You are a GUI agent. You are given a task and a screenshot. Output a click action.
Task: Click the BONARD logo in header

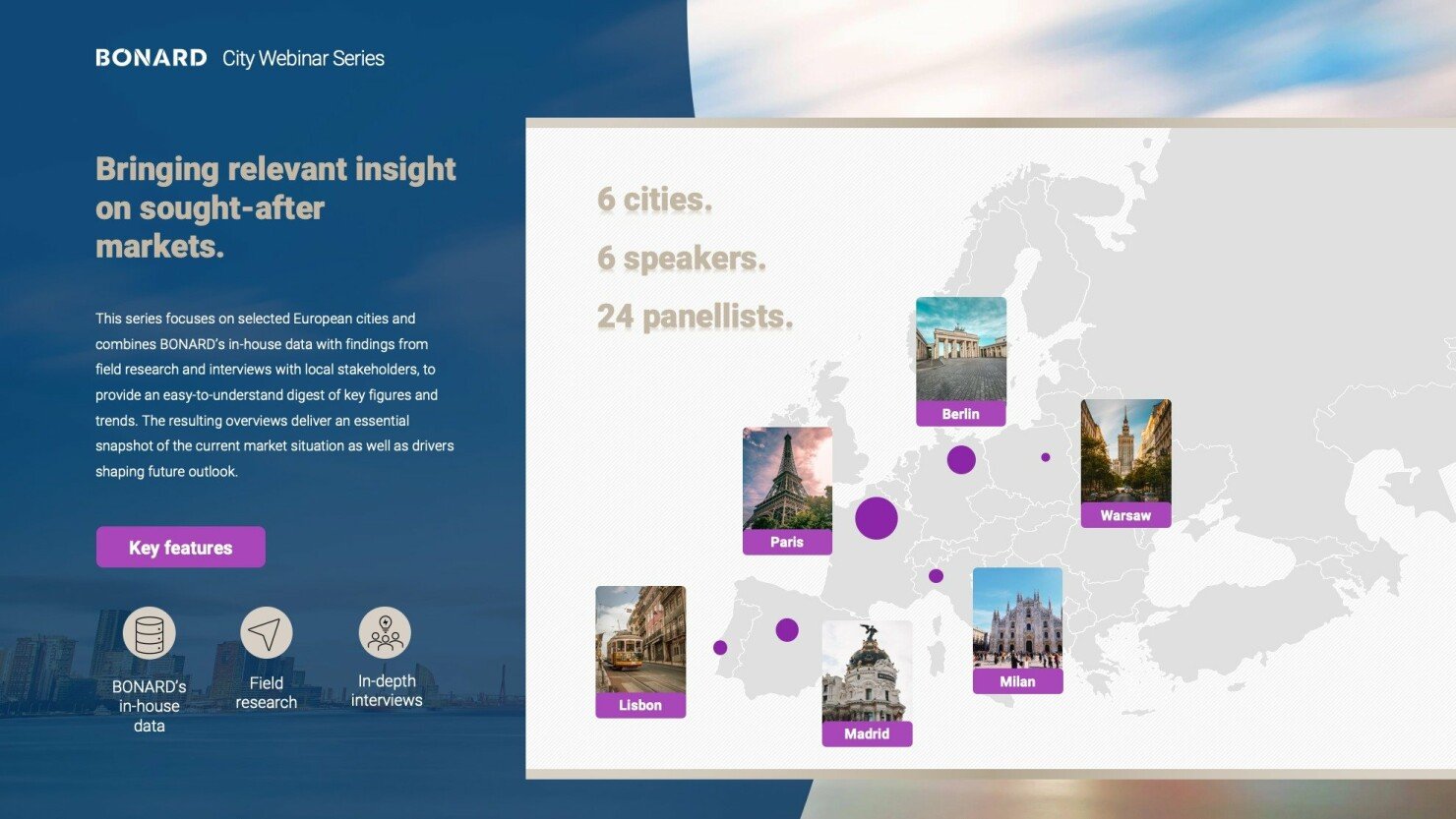[152, 58]
